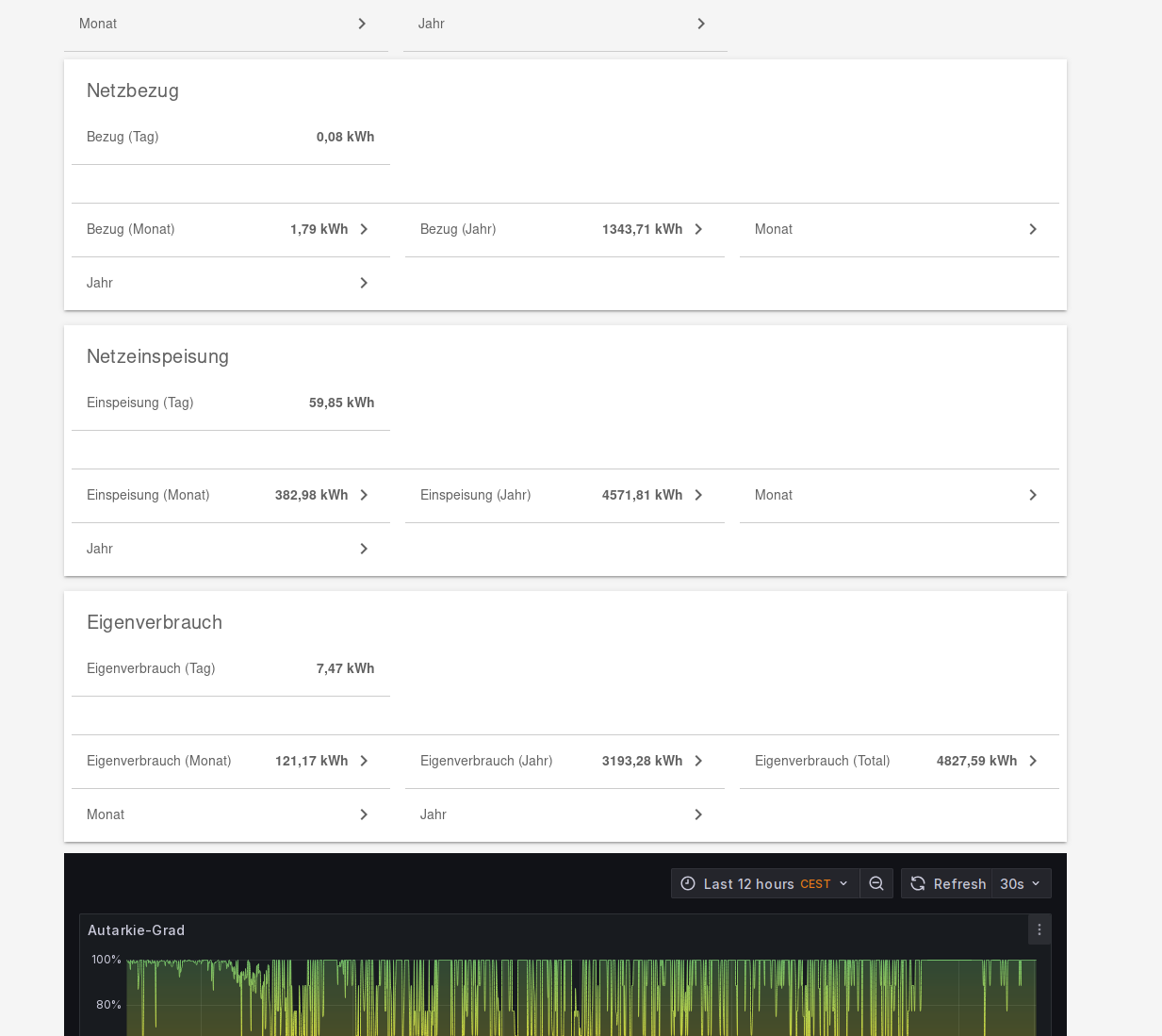The width and height of the screenshot is (1162, 1036).
Task: Click the Einspeisung (Jahr) label
Action: coord(476,495)
